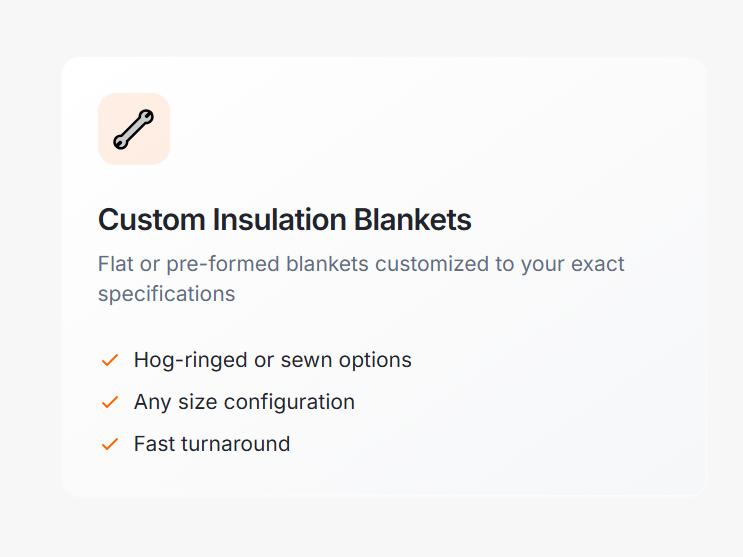743x557 pixels.
Task: Select the Custom Insulation Blankets heading
Action: point(285,220)
